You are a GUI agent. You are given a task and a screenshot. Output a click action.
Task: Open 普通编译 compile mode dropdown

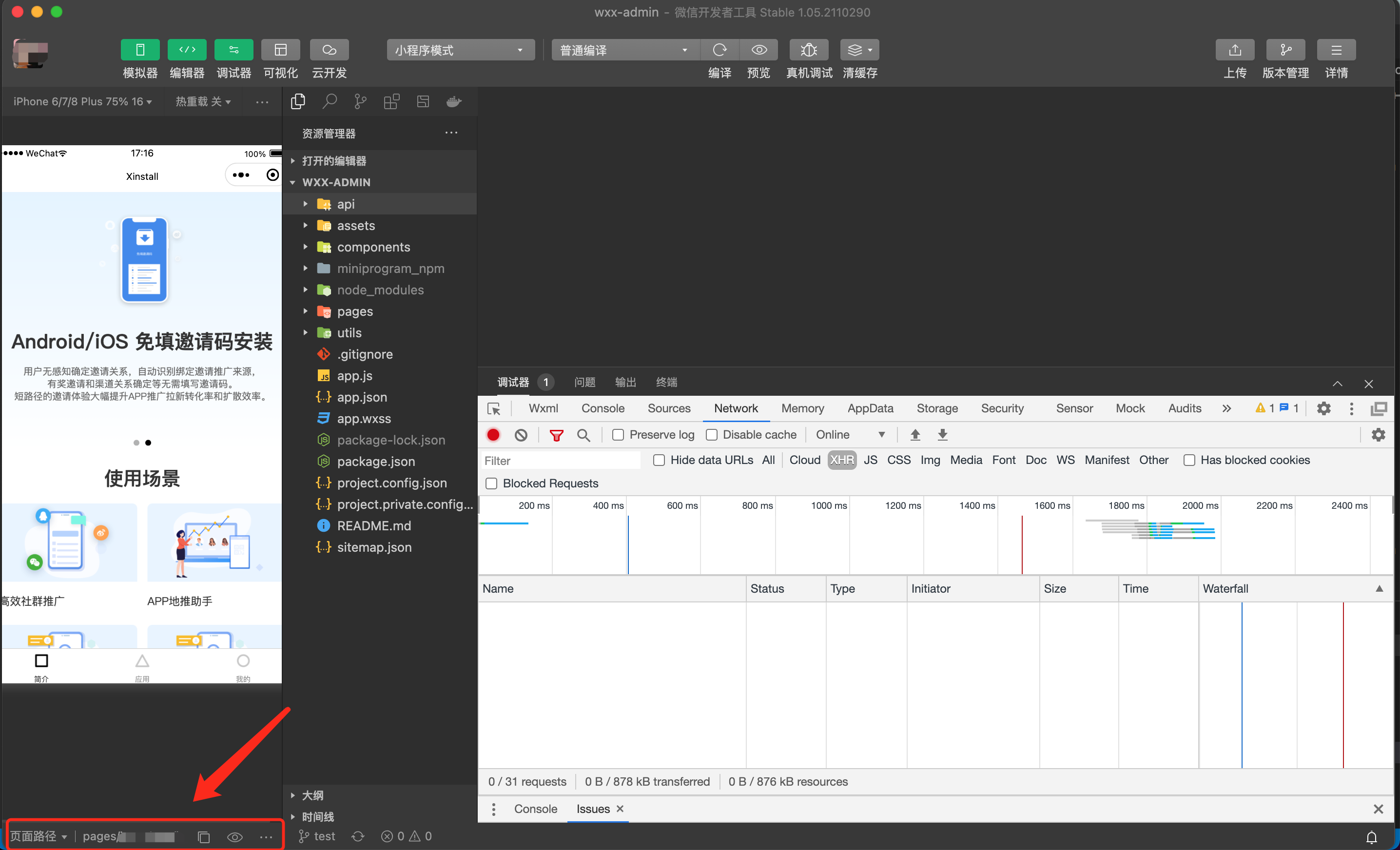coord(625,50)
